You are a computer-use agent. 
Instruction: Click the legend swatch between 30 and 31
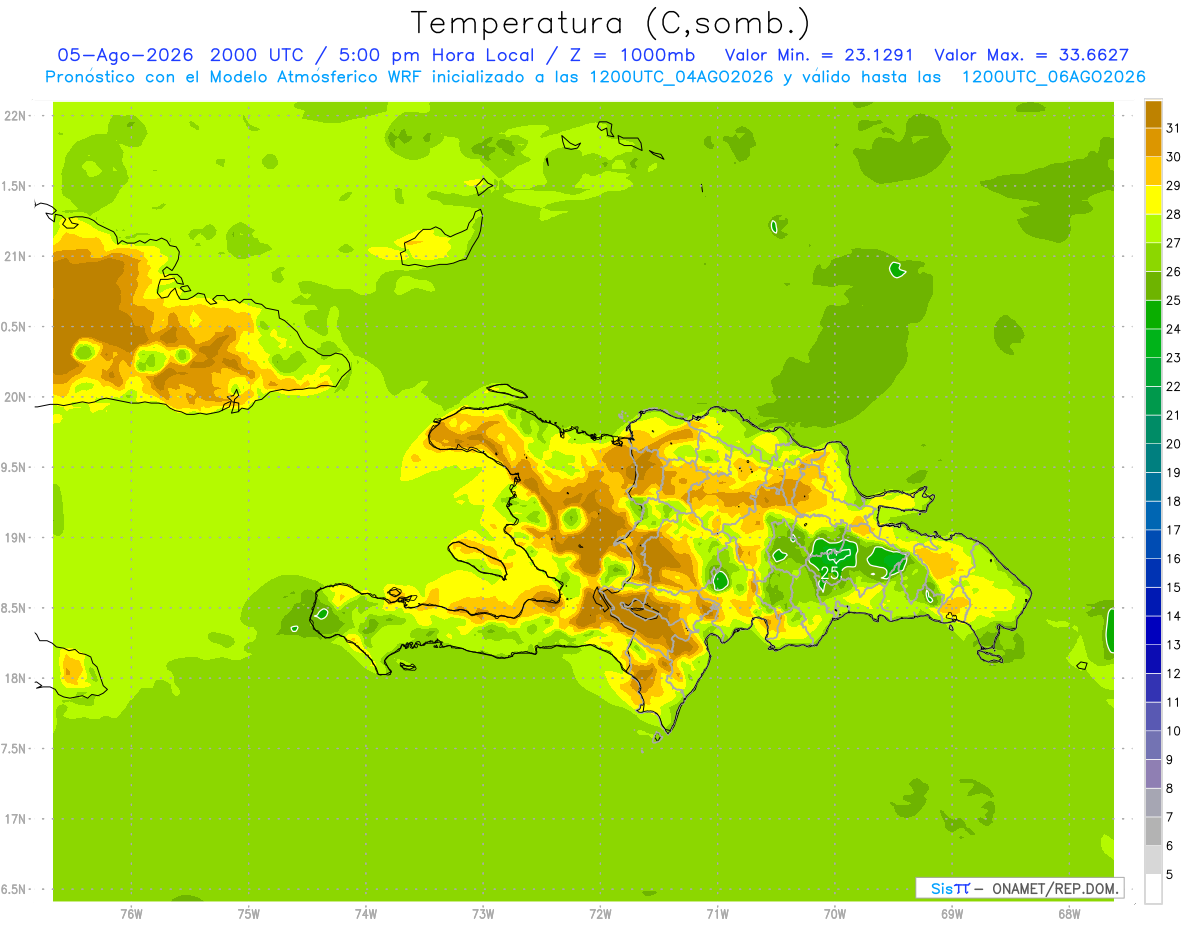click(1153, 143)
